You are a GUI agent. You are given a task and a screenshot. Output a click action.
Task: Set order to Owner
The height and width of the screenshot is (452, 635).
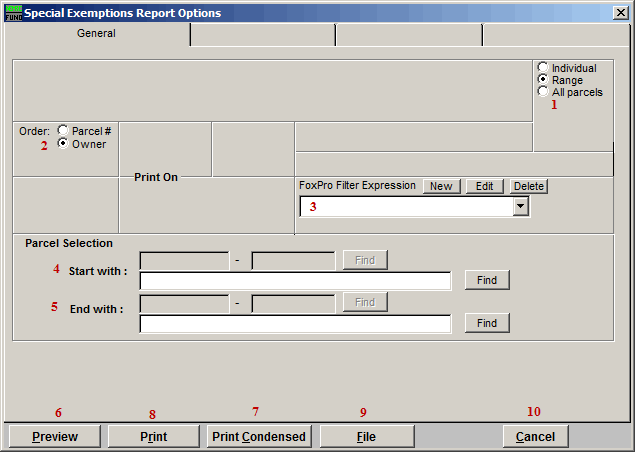click(64, 144)
